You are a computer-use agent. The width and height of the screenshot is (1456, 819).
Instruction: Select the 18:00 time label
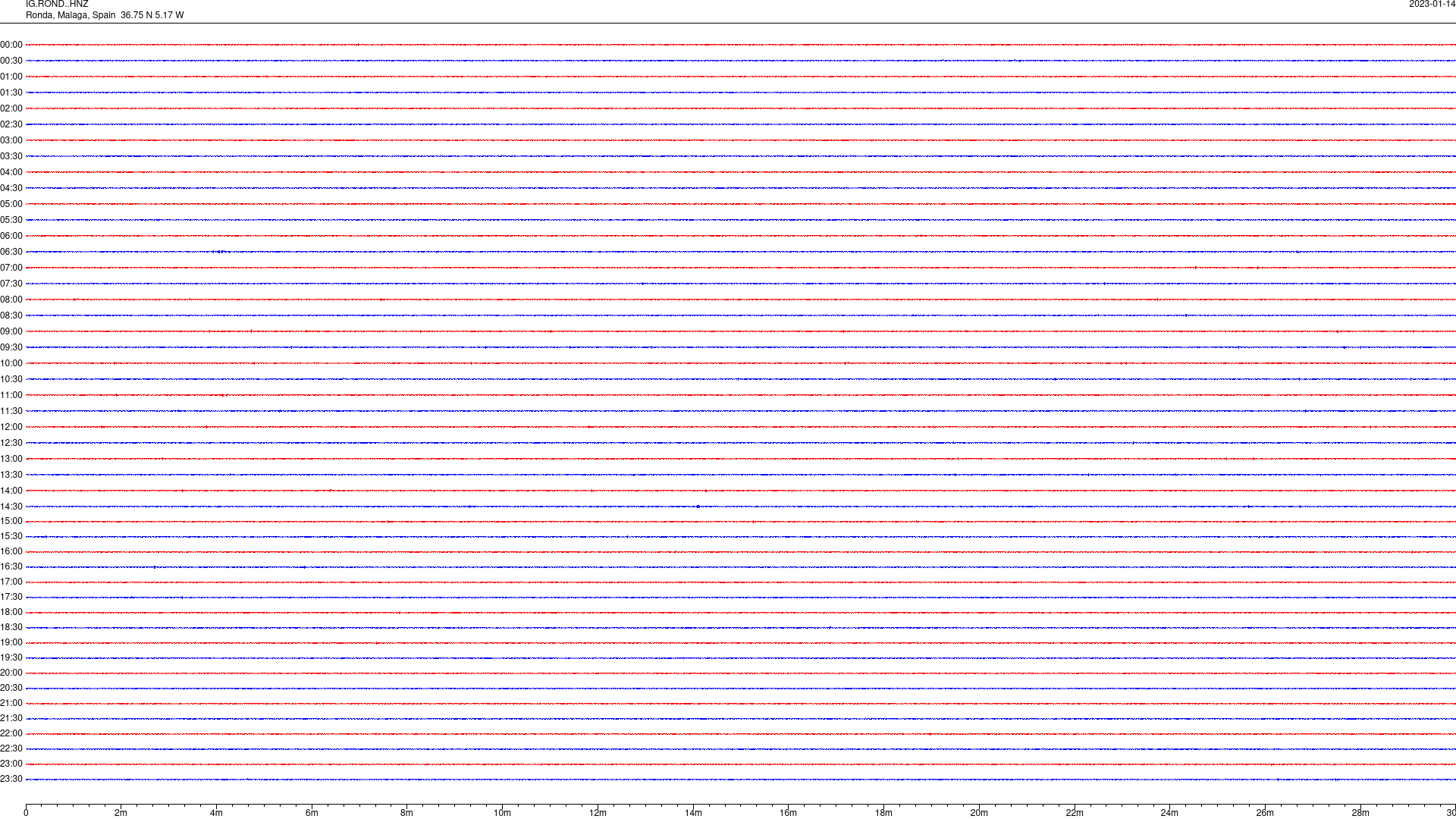(11, 612)
